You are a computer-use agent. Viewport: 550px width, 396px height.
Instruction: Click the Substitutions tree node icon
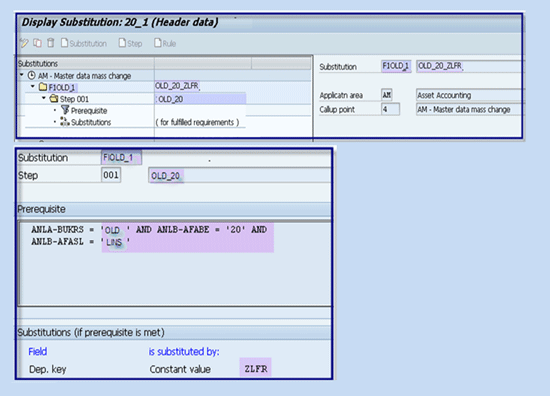coord(65,122)
